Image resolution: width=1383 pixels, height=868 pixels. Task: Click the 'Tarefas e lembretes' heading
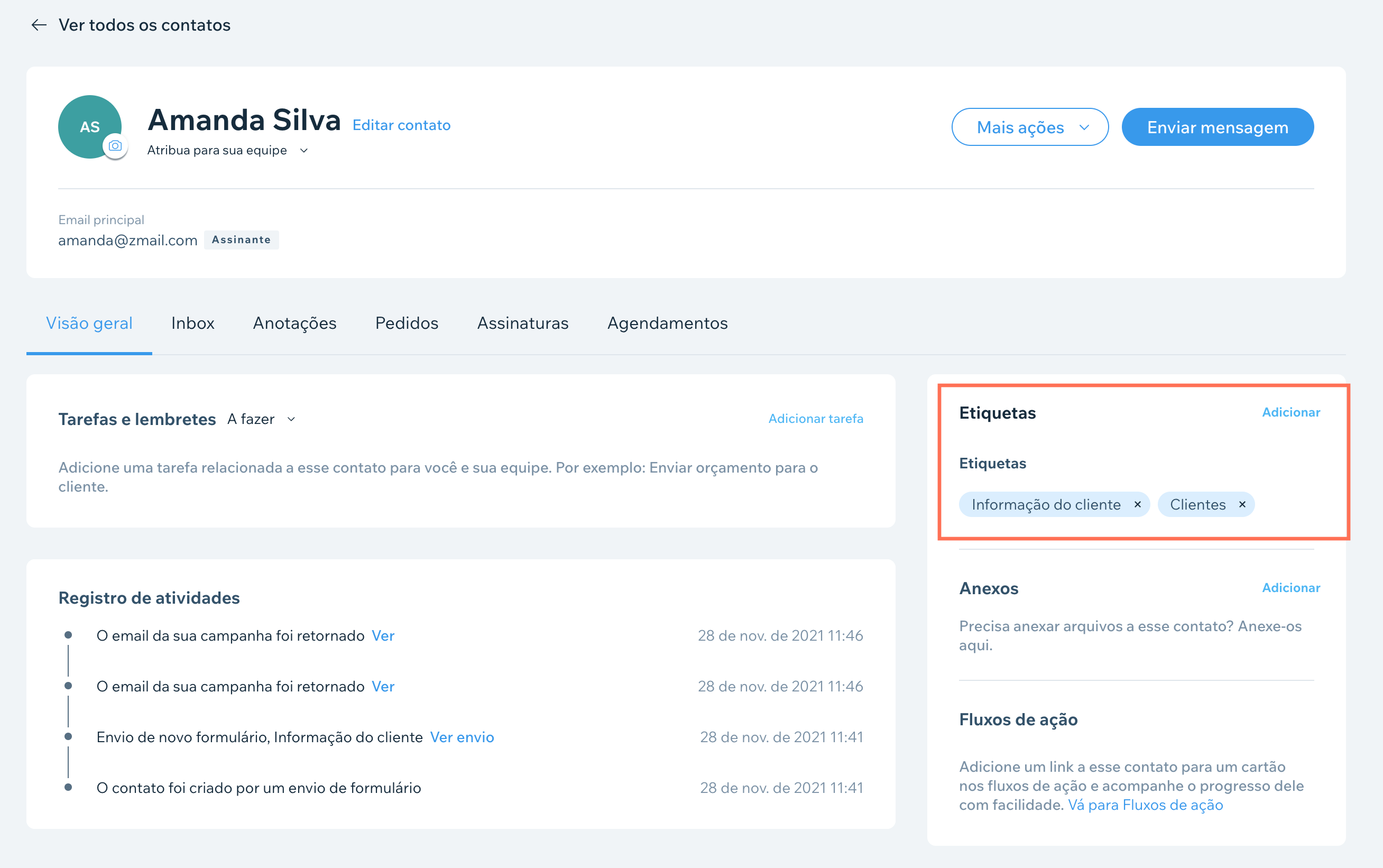[137, 419]
